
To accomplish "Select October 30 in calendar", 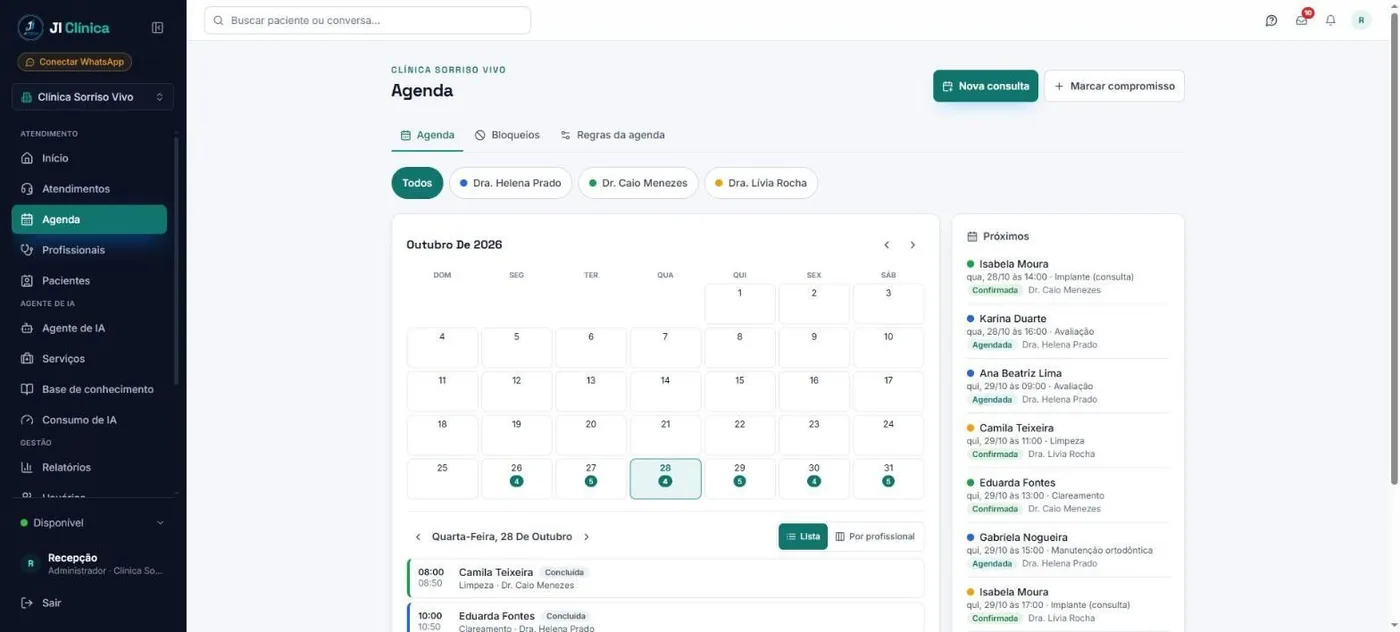I will tap(814, 479).
